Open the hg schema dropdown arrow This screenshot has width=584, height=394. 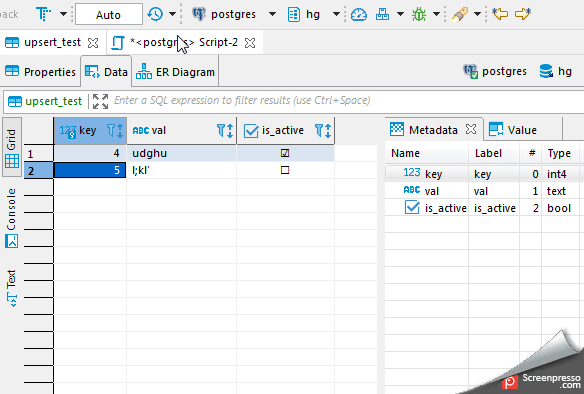tap(336, 14)
